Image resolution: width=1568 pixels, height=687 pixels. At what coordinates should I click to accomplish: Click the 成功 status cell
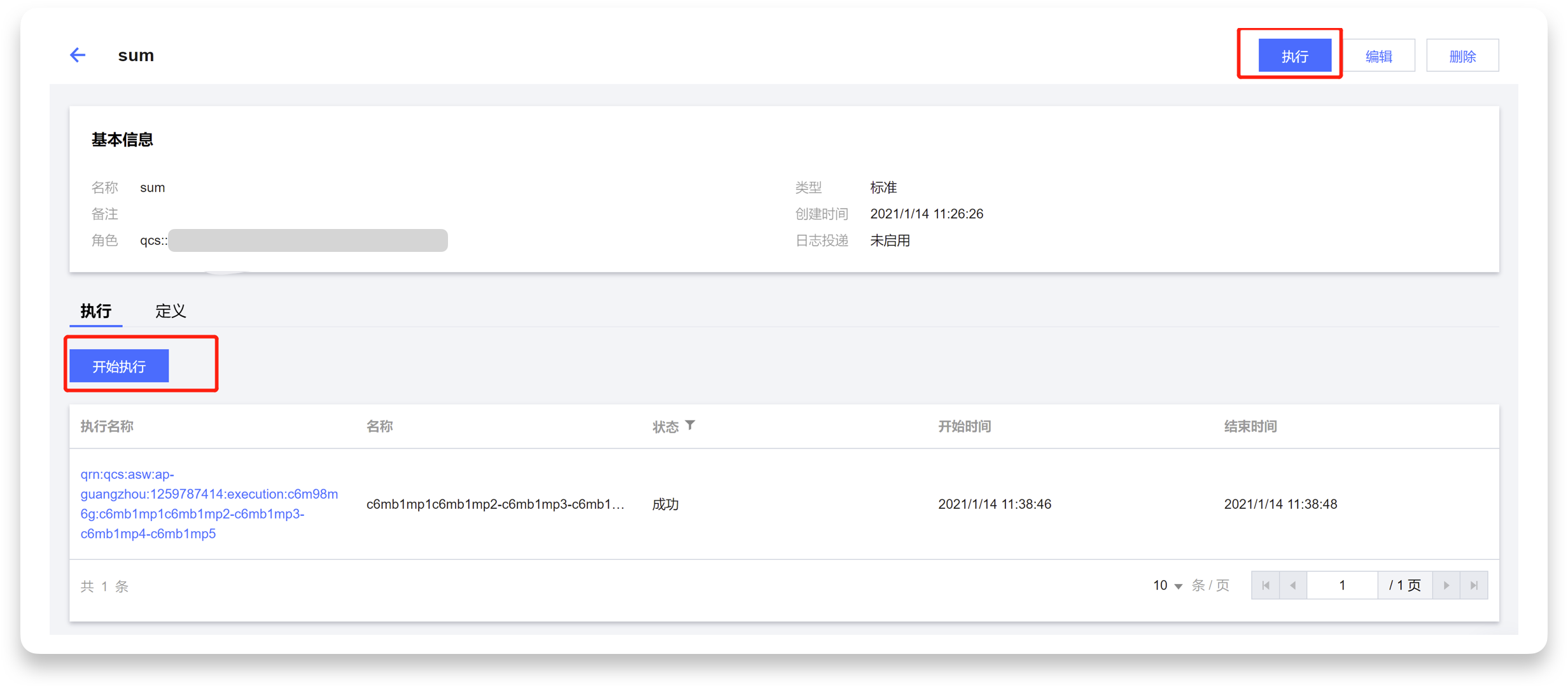pyautogui.click(x=666, y=504)
